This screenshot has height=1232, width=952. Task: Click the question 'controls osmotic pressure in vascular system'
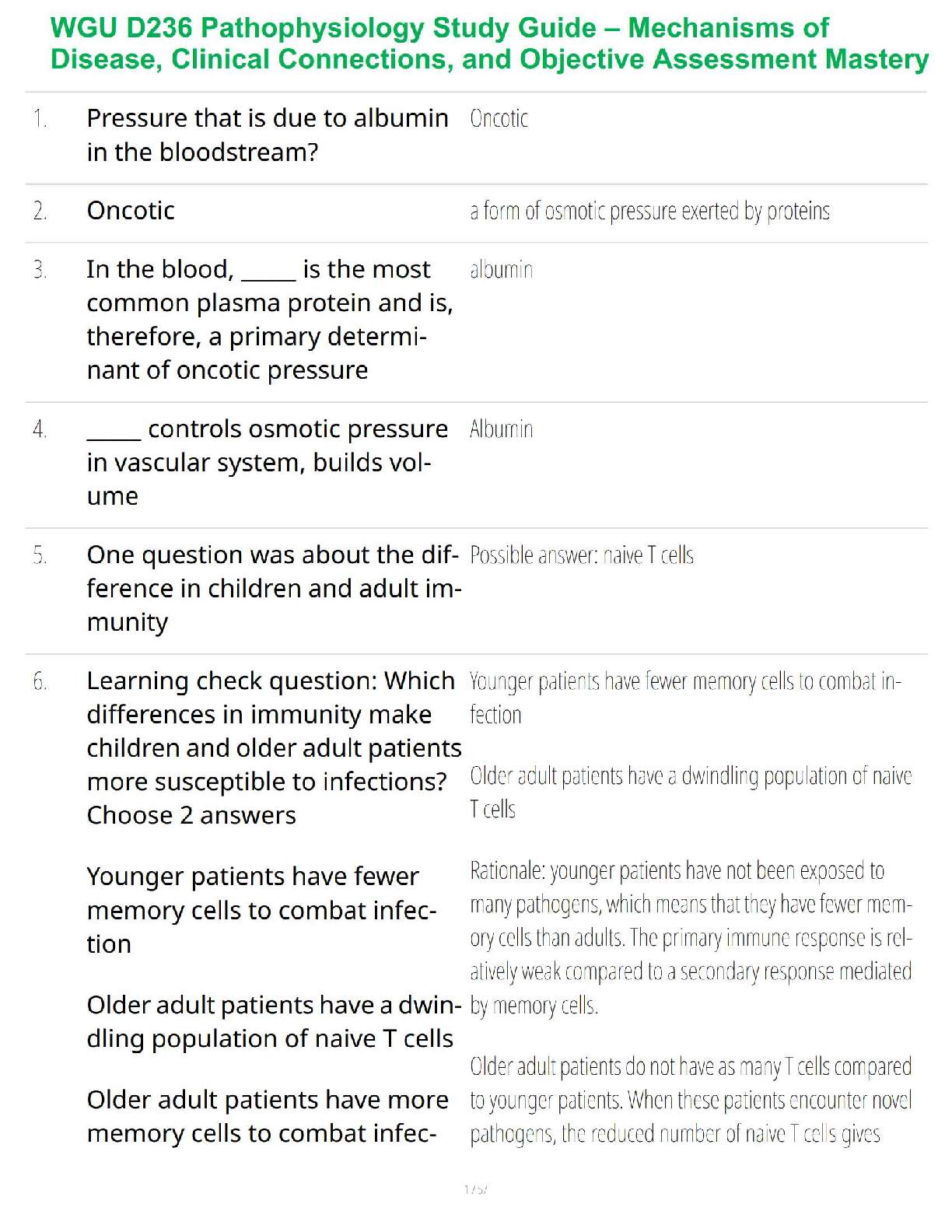coord(267,462)
